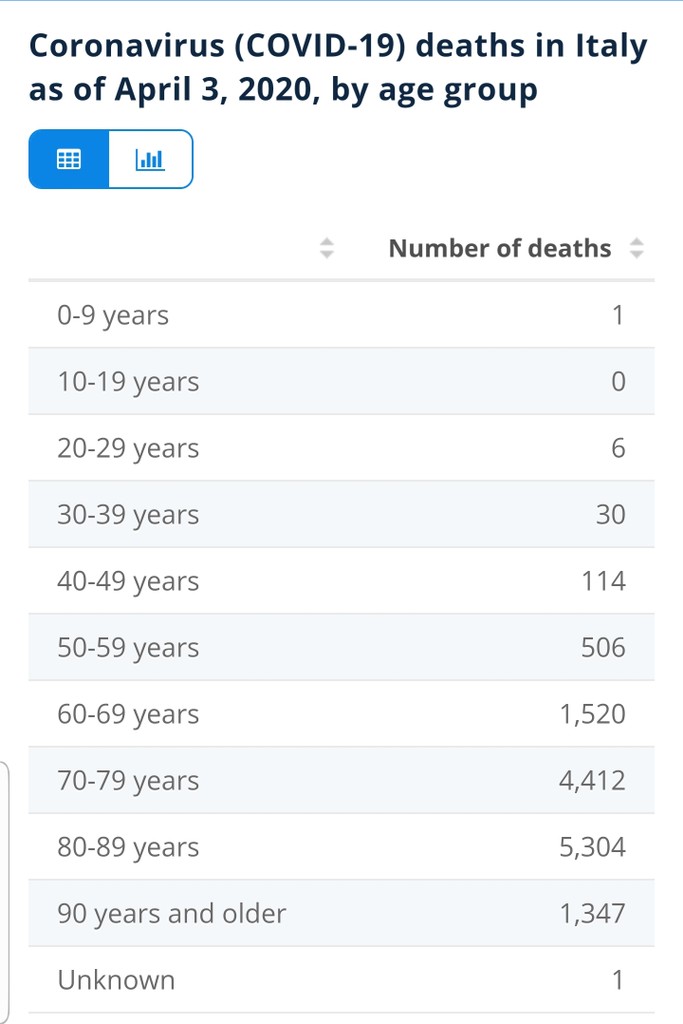Sort by age group column arrows
Screen dimensions: 683x1024
[x=326, y=248]
